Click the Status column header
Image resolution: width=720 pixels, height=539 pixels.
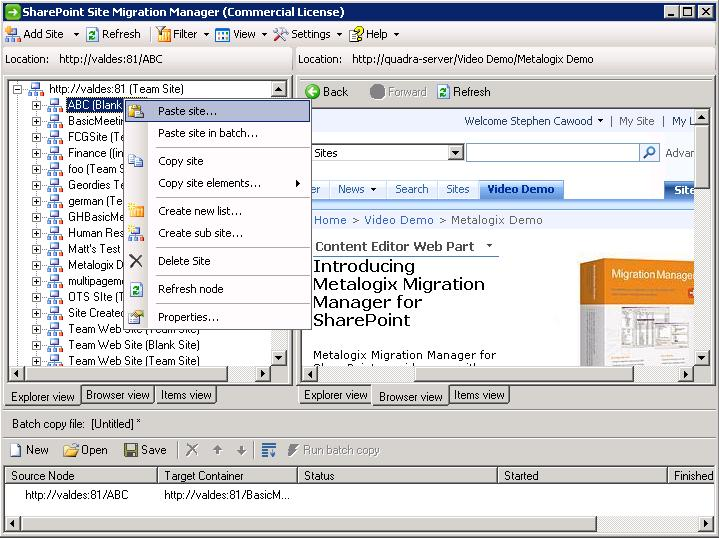tap(397, 476)
